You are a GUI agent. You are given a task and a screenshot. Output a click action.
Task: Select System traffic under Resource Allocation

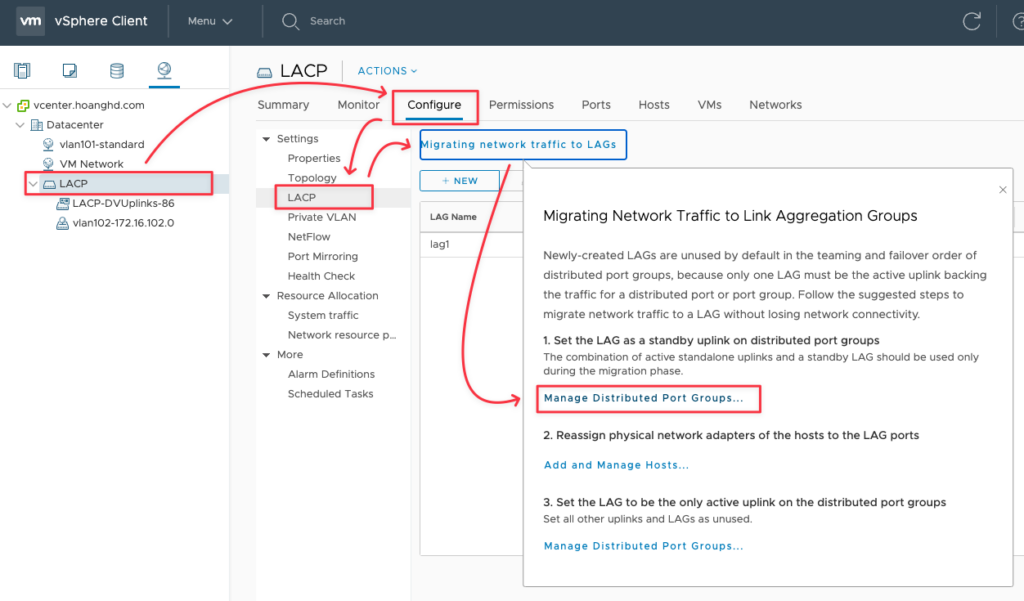pyautogui.click(x=323, y=315)
